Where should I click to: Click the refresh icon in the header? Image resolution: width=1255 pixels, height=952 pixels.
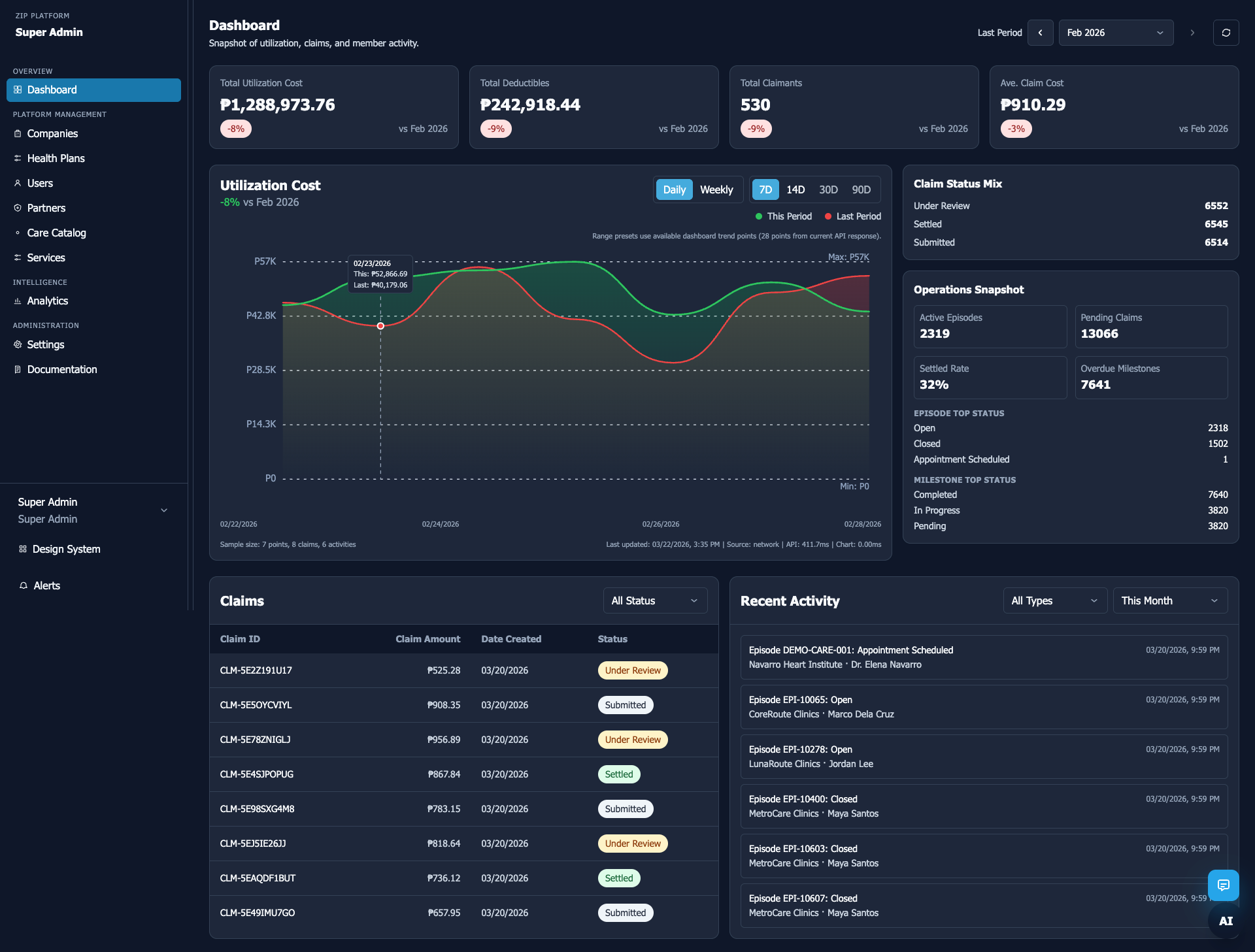pos(1226,33)
